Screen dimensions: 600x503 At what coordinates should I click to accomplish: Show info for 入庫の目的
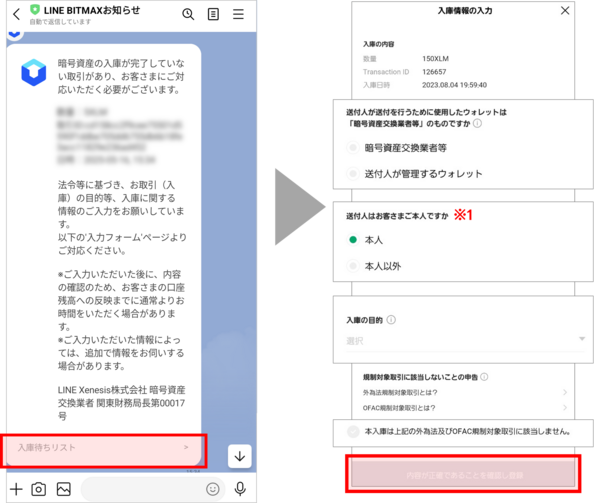391,320
